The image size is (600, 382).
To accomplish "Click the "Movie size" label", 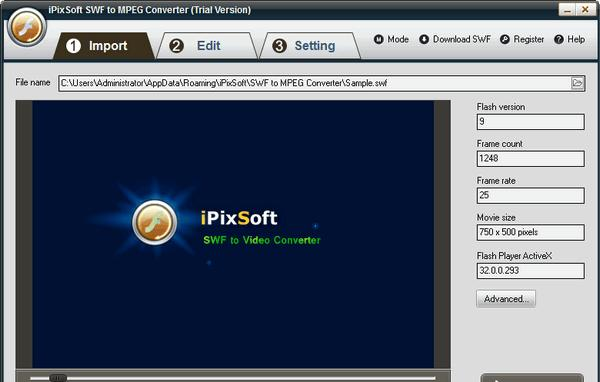I will point(496,217).
